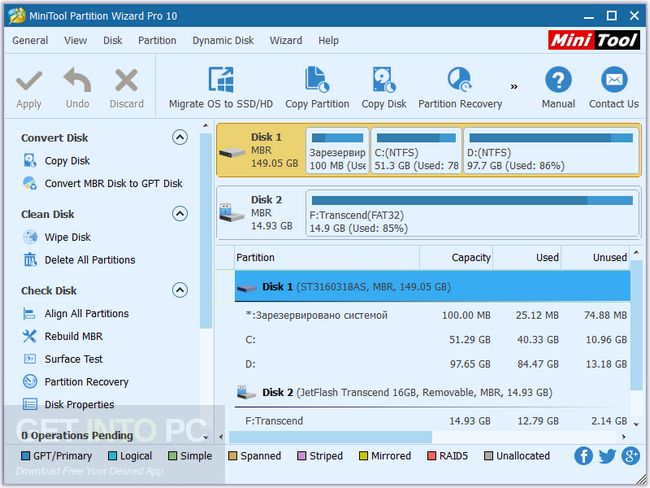Sort by the Unused column header
This screenshot has width=650, height=488.
tap(595, 257)
